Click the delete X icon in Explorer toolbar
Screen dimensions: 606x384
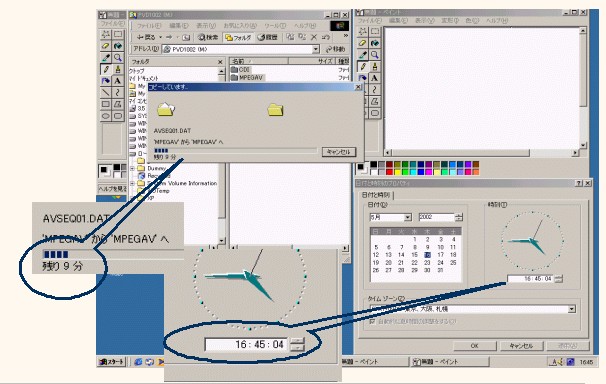click(x=314, y=37)
